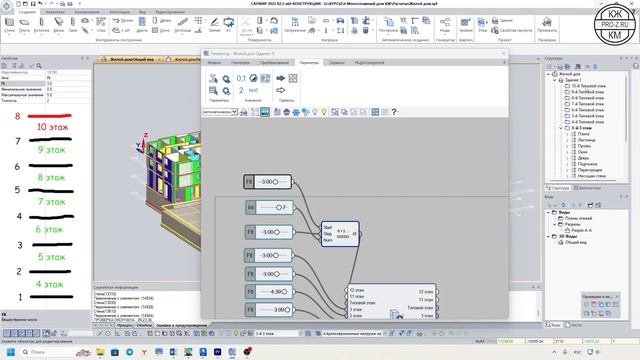Click the grid layout icon in generator toolbar

[x=375, y=112]
